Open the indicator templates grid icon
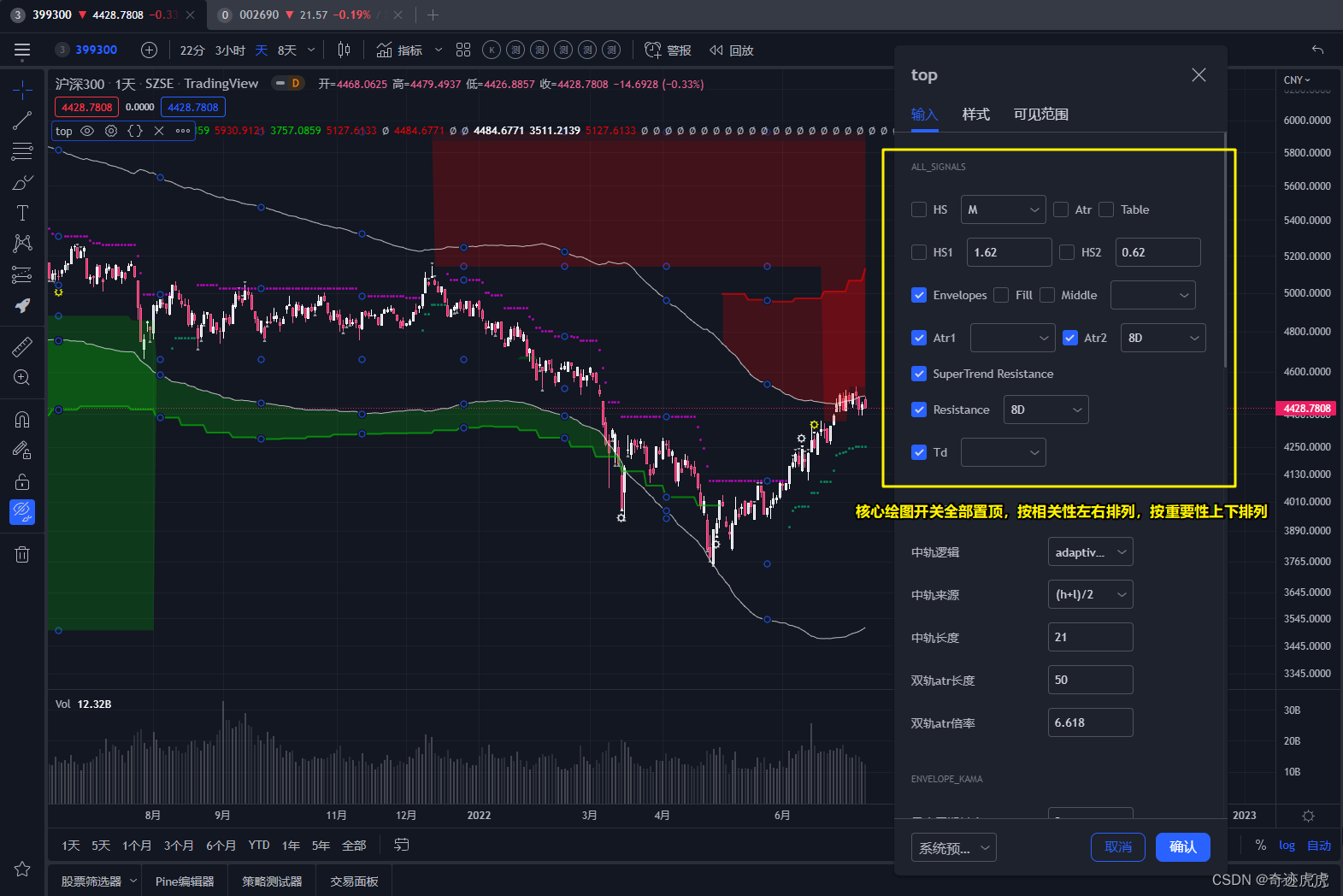Screen dimensions: 1343x896 [463, 50]
